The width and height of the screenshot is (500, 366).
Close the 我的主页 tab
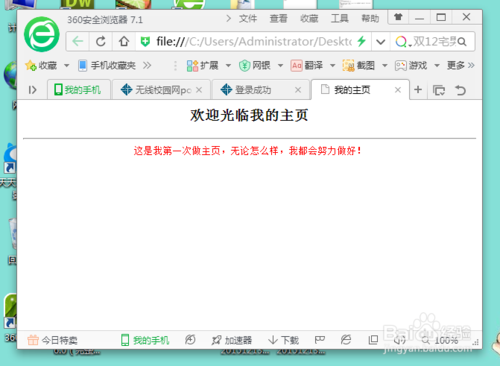(x=398, y=90)
